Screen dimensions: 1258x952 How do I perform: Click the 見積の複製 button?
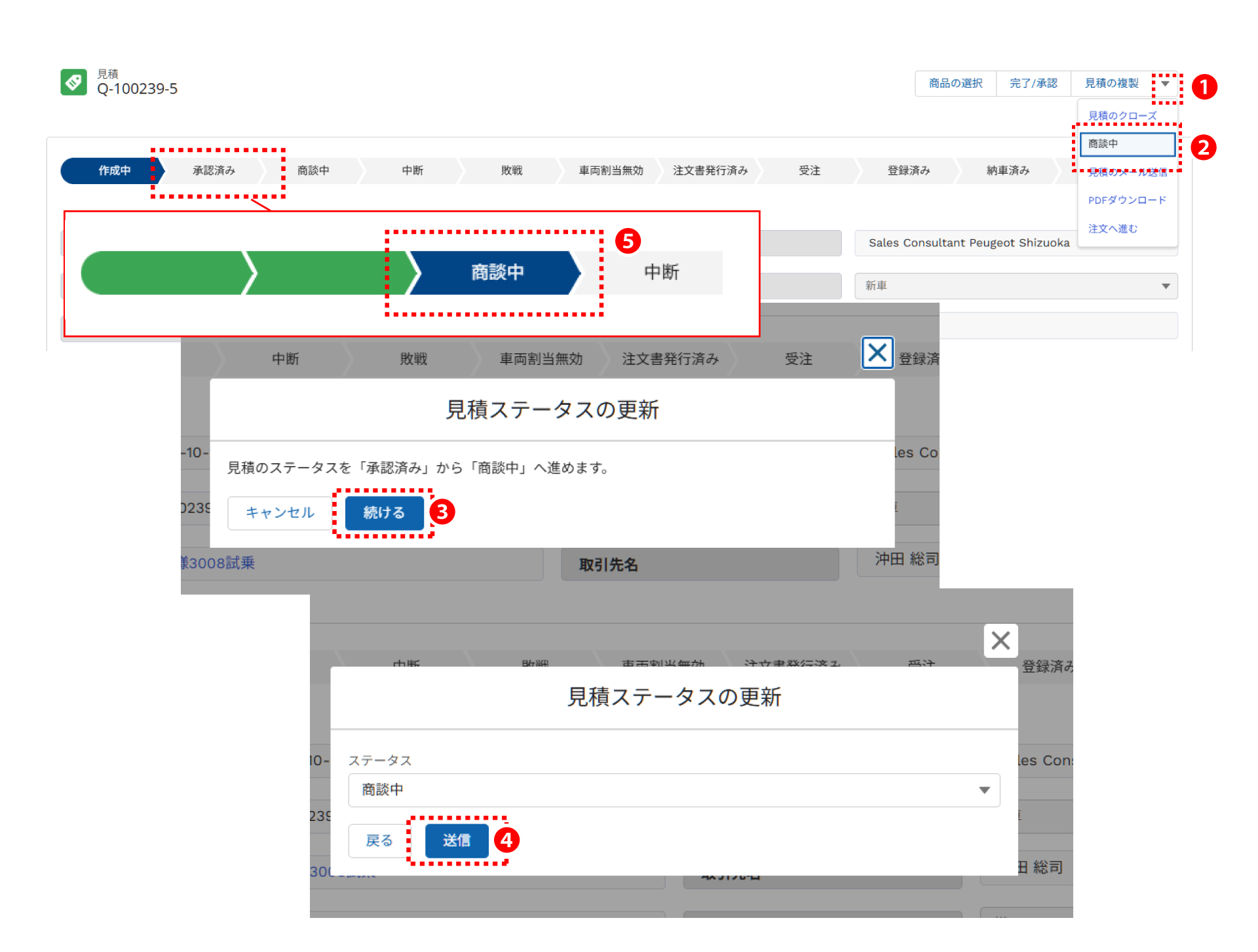(x=1111, y=84)
